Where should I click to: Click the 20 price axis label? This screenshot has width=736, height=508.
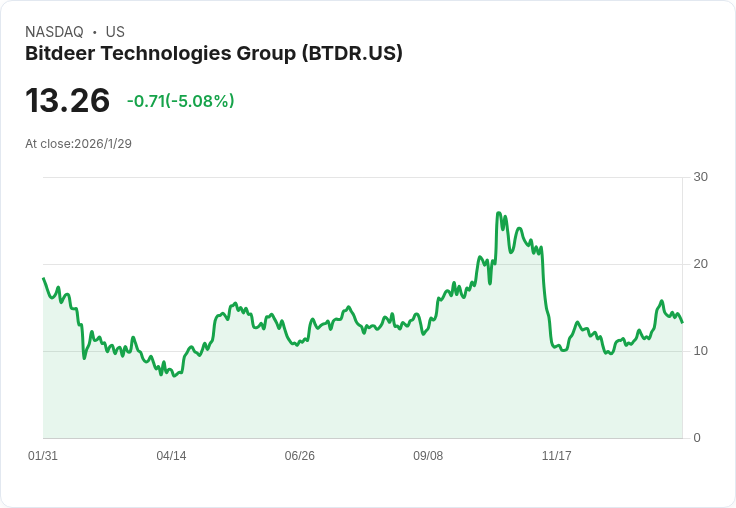pos(700,264)
